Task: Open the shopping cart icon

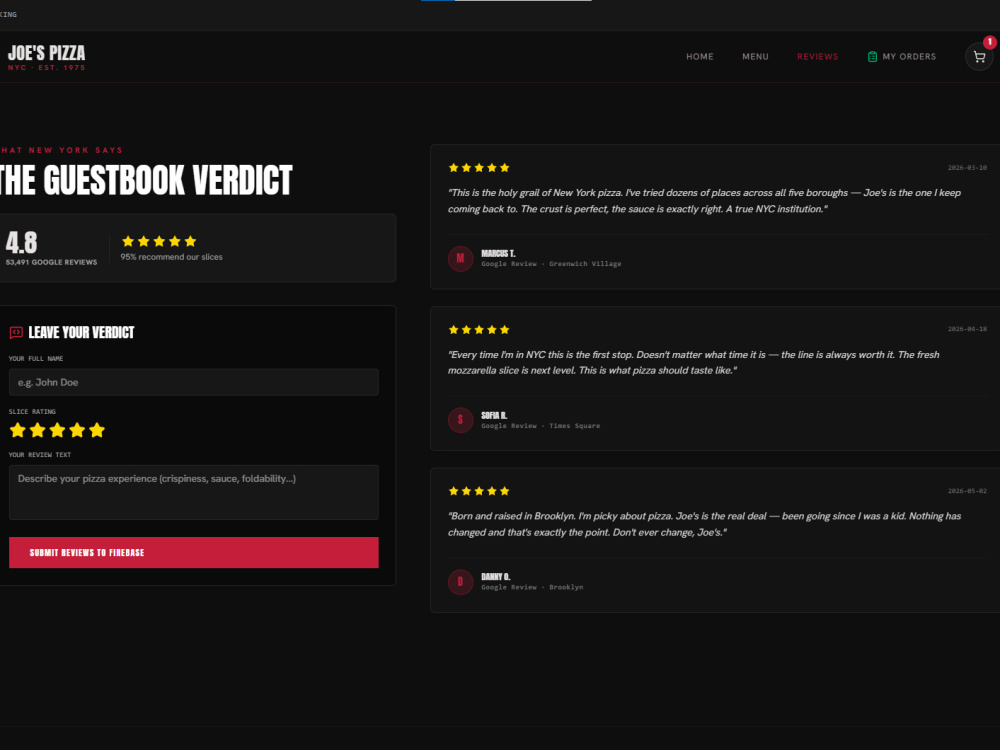Action: pyautogui.click(x=979, y=57)
